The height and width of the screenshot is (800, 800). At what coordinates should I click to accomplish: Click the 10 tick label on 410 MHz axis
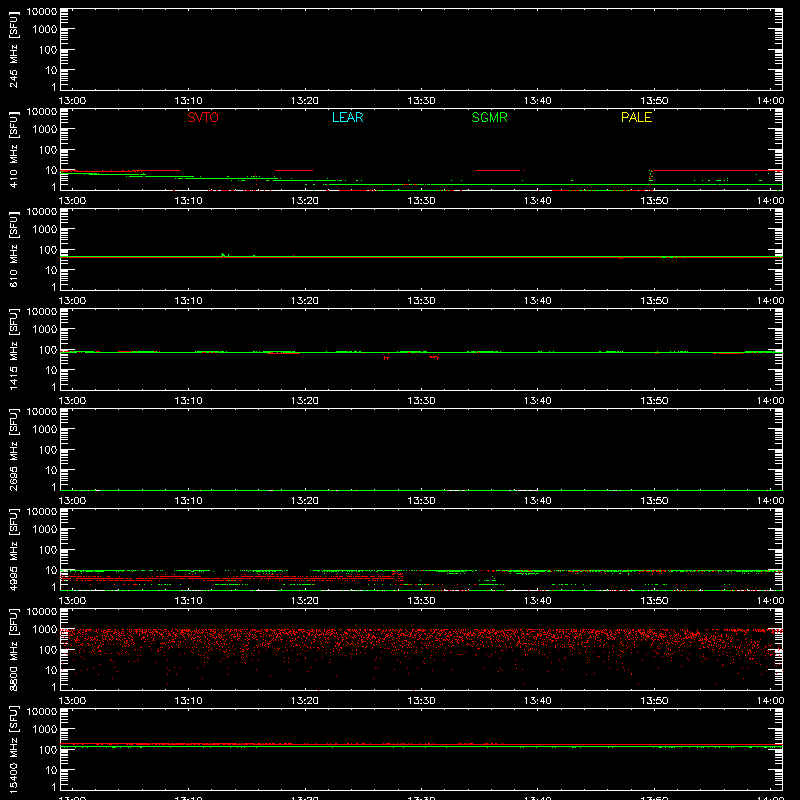coord(52,170)
